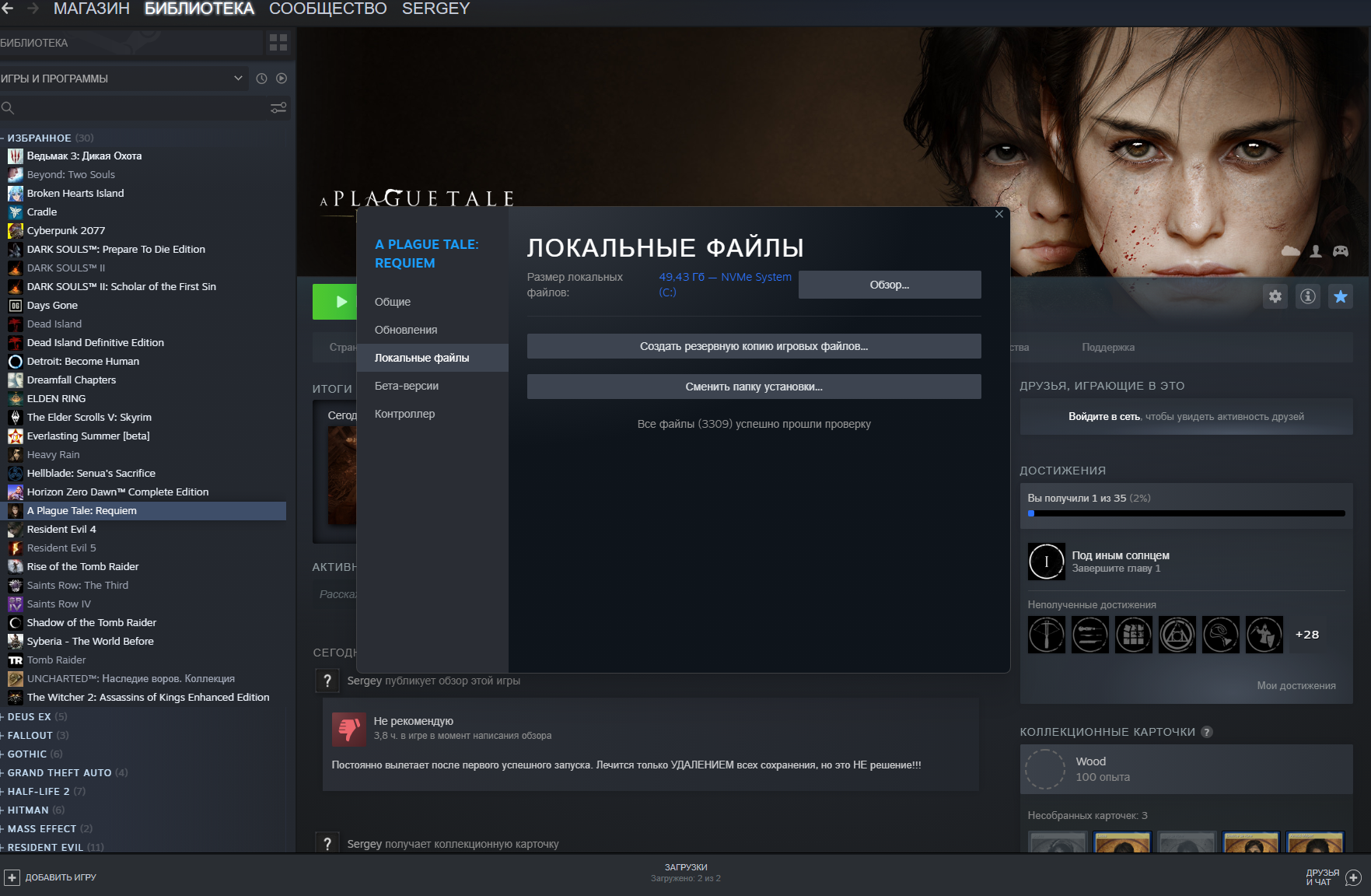Open the 'Поддержка' game page tab

point(1108,348)
